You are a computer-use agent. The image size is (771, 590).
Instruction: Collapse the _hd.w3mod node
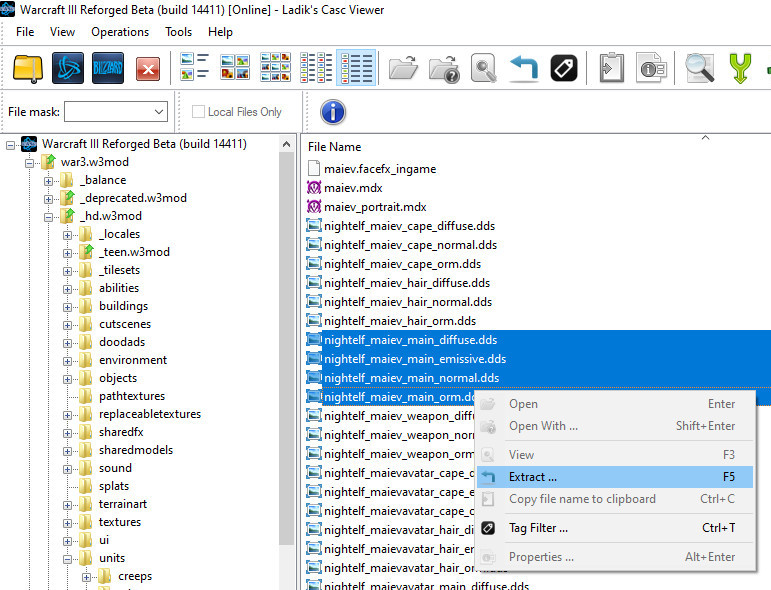48,217
